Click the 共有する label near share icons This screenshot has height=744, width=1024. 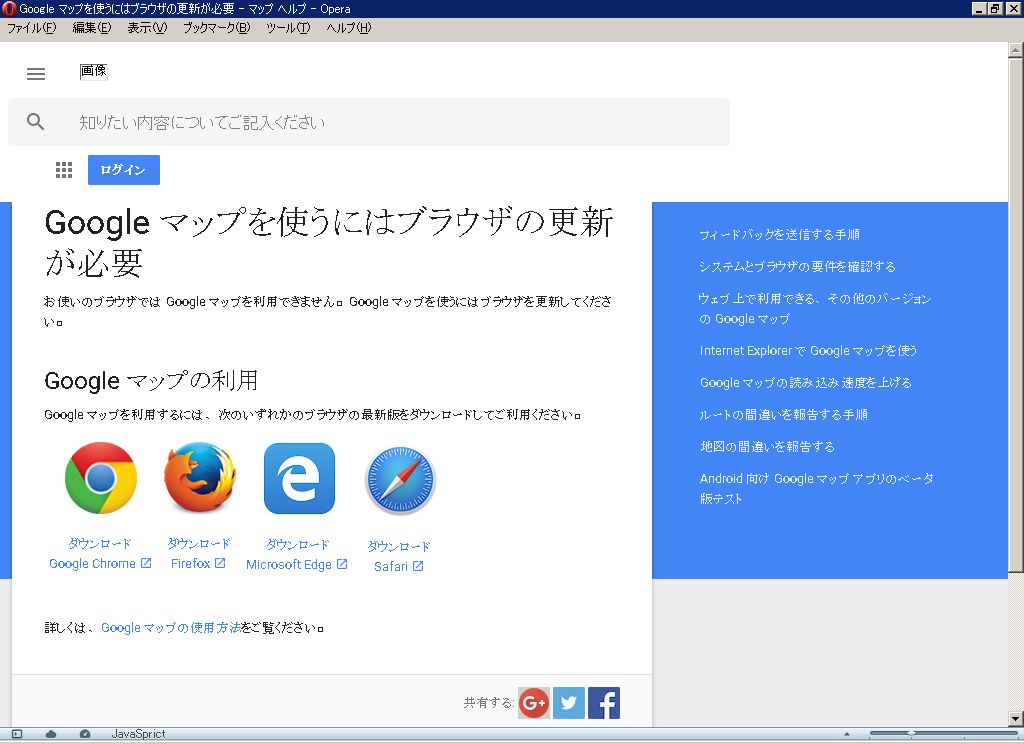[488, 703]
